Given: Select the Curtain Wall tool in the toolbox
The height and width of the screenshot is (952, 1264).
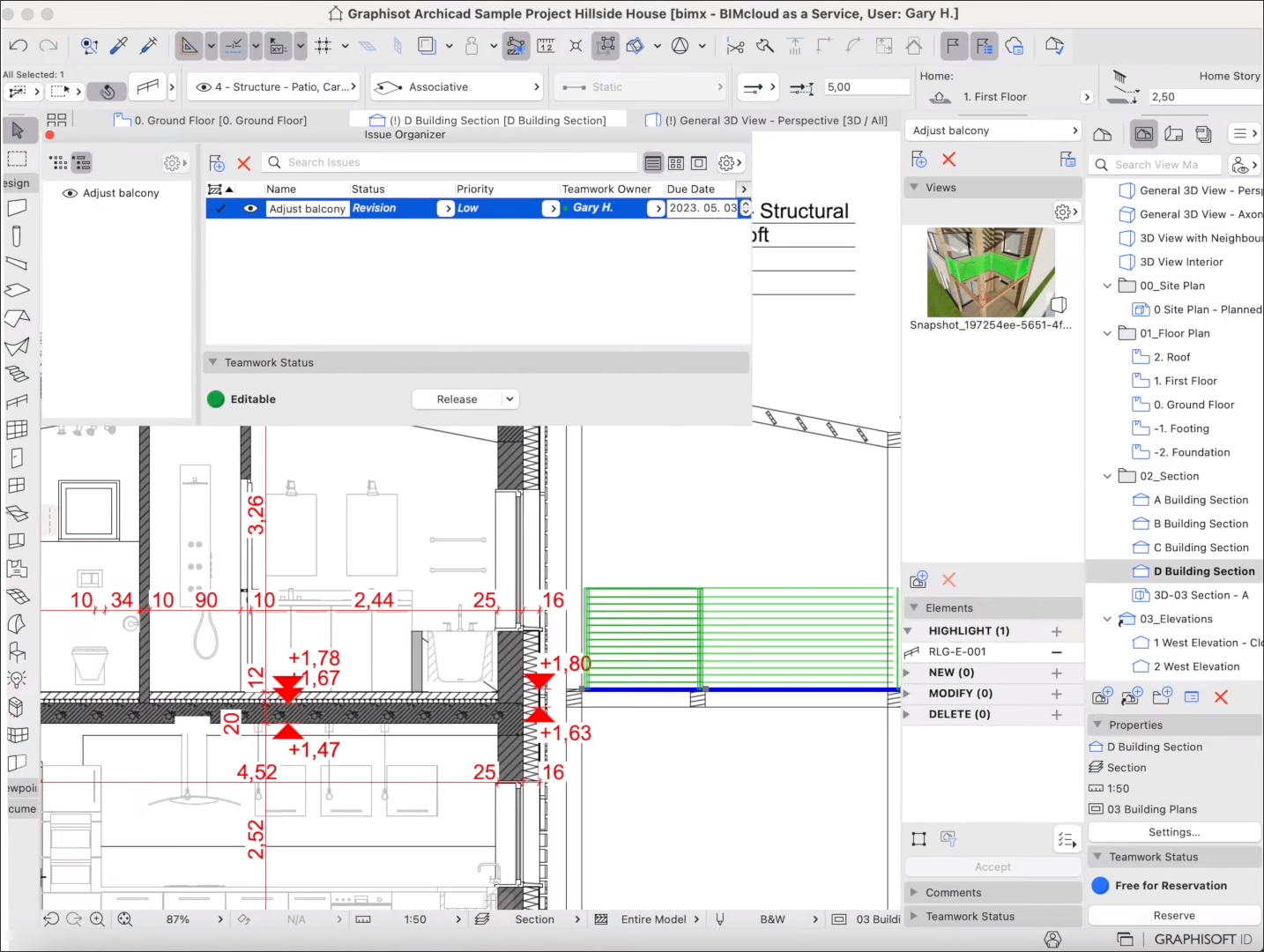Looking at the screenshot, I should [17, 429].
